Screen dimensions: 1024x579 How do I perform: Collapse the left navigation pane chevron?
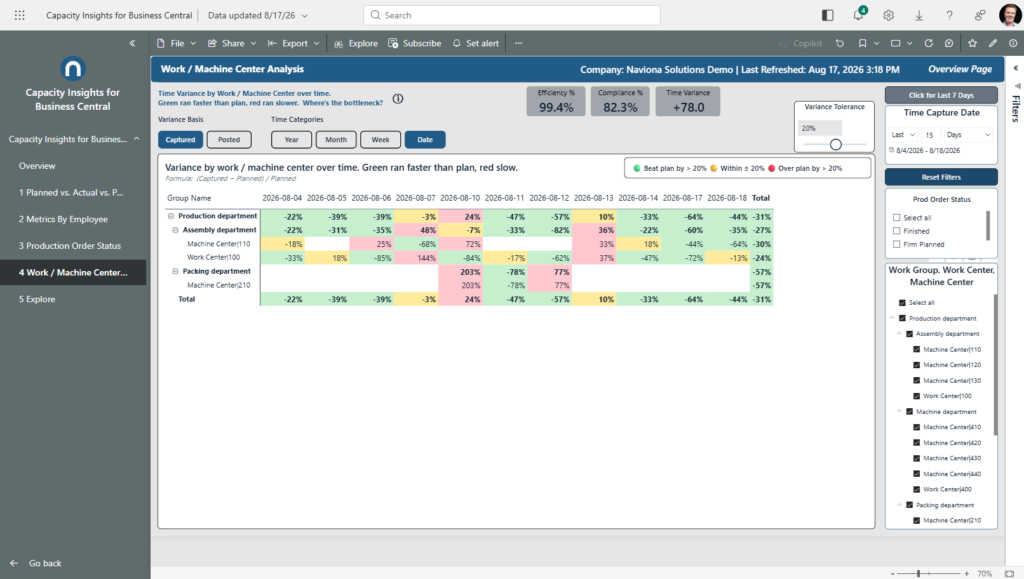pos(133,43)
